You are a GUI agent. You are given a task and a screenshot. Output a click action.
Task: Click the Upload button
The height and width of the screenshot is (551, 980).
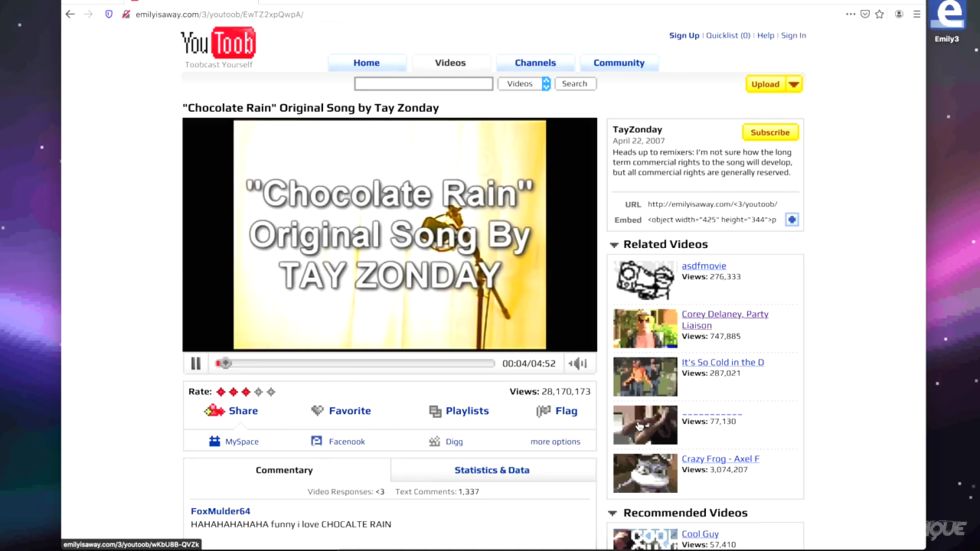point(765,84)
